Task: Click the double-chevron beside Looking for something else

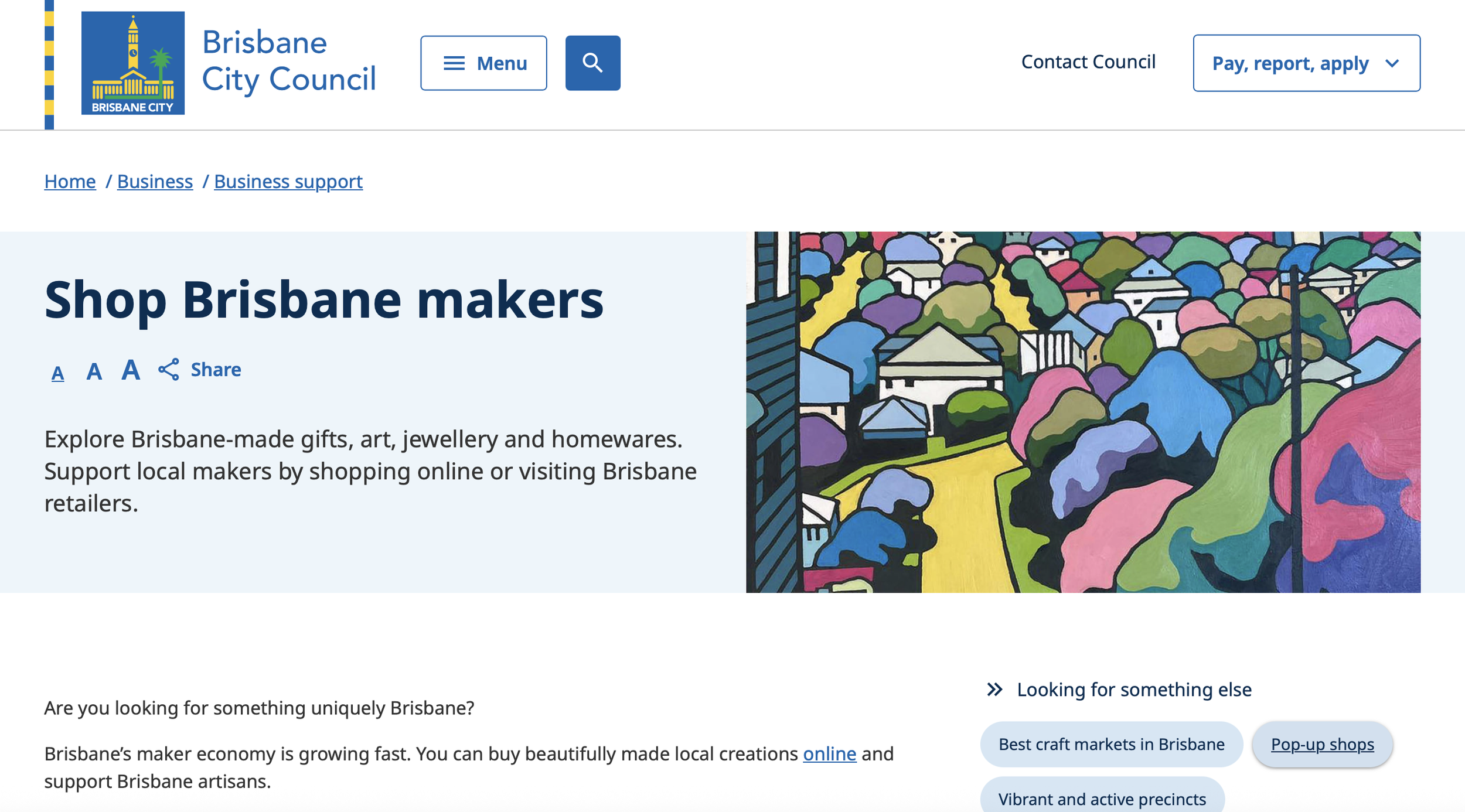Action: 994,690
